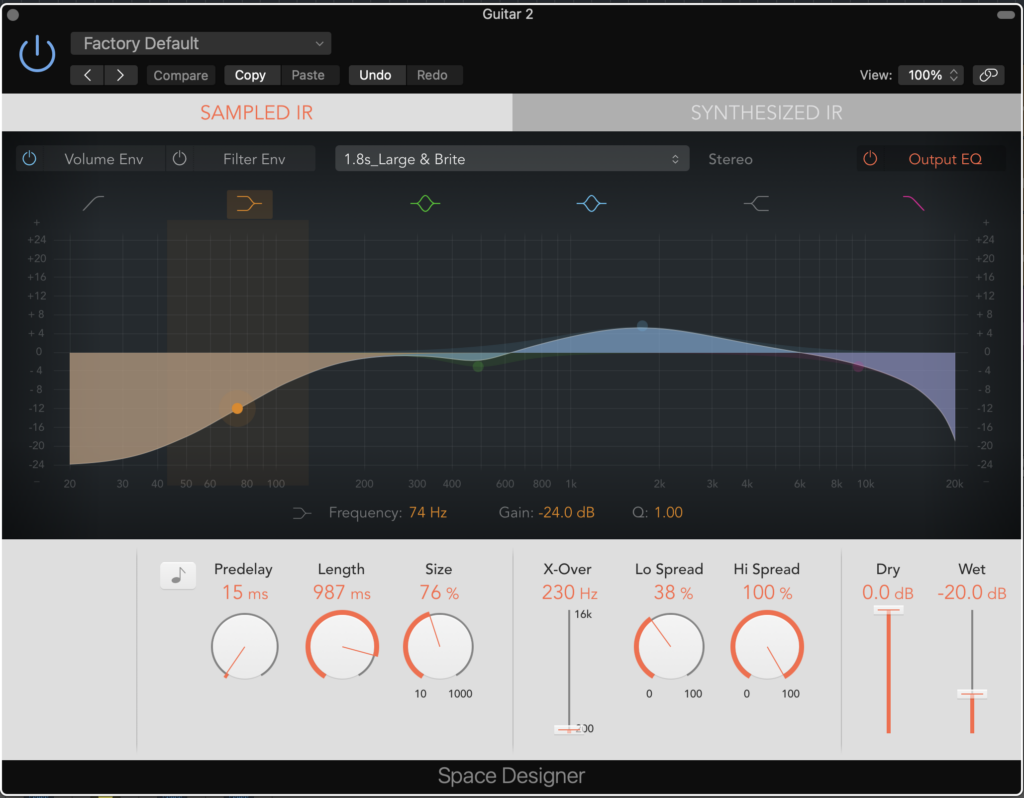
Task: Select the blue parametric band icon
Action: click(x=591, y=204)
